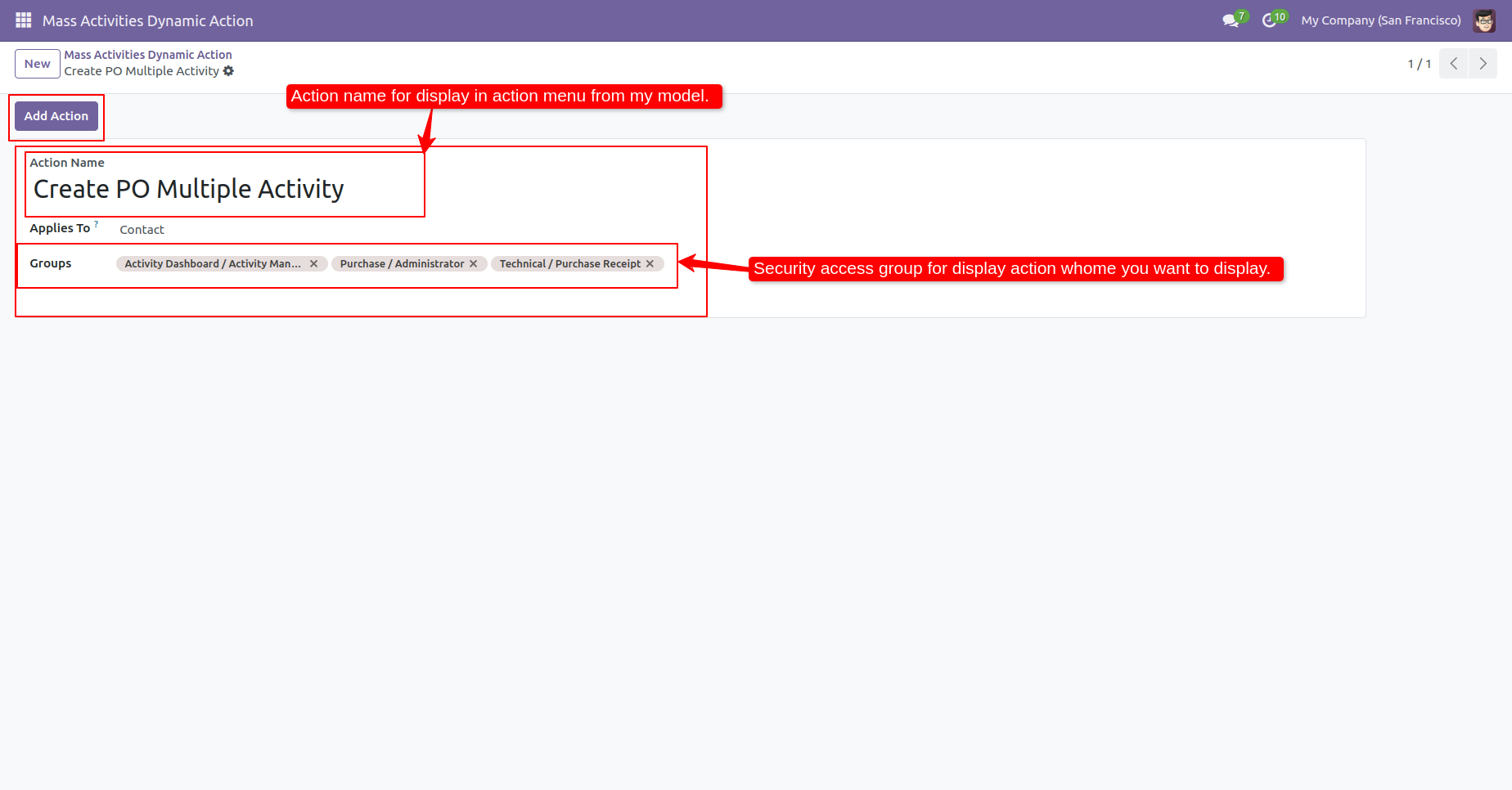The height and width of the screenshot is (790, 1512).
Task: Click the Add Action button
Action: pyautogui.click(x=56, y=116)
